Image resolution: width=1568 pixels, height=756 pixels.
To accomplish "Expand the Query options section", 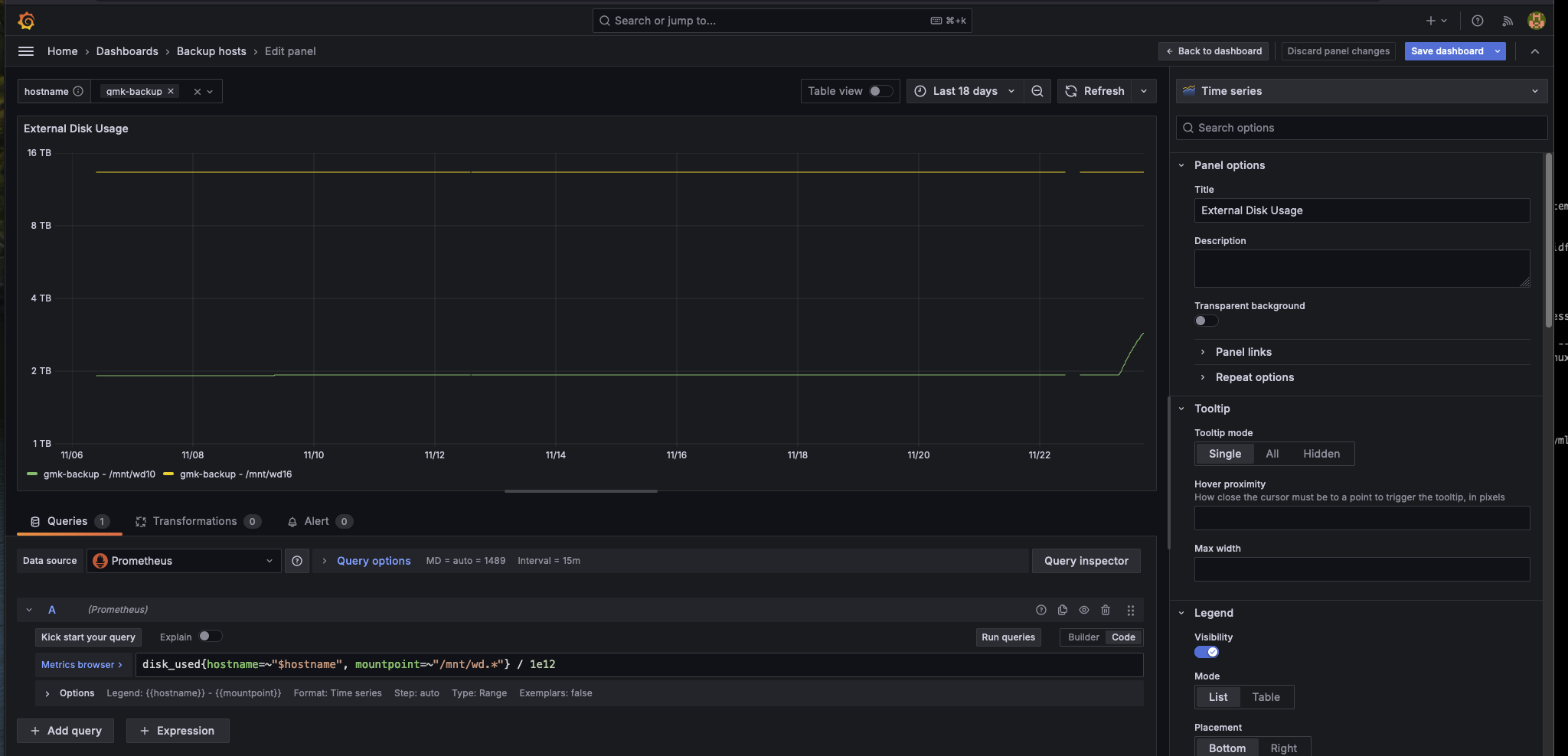I will coord(373,561).
